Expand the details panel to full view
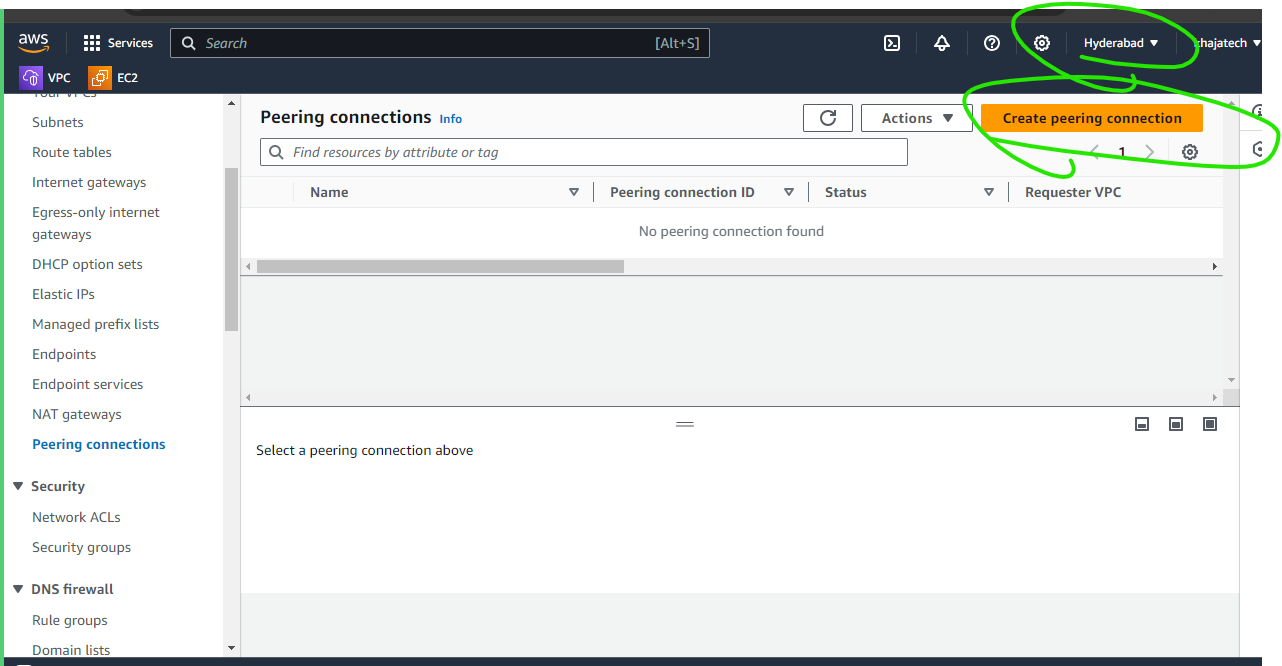The image size is (1282, 666). [1210, 424]
